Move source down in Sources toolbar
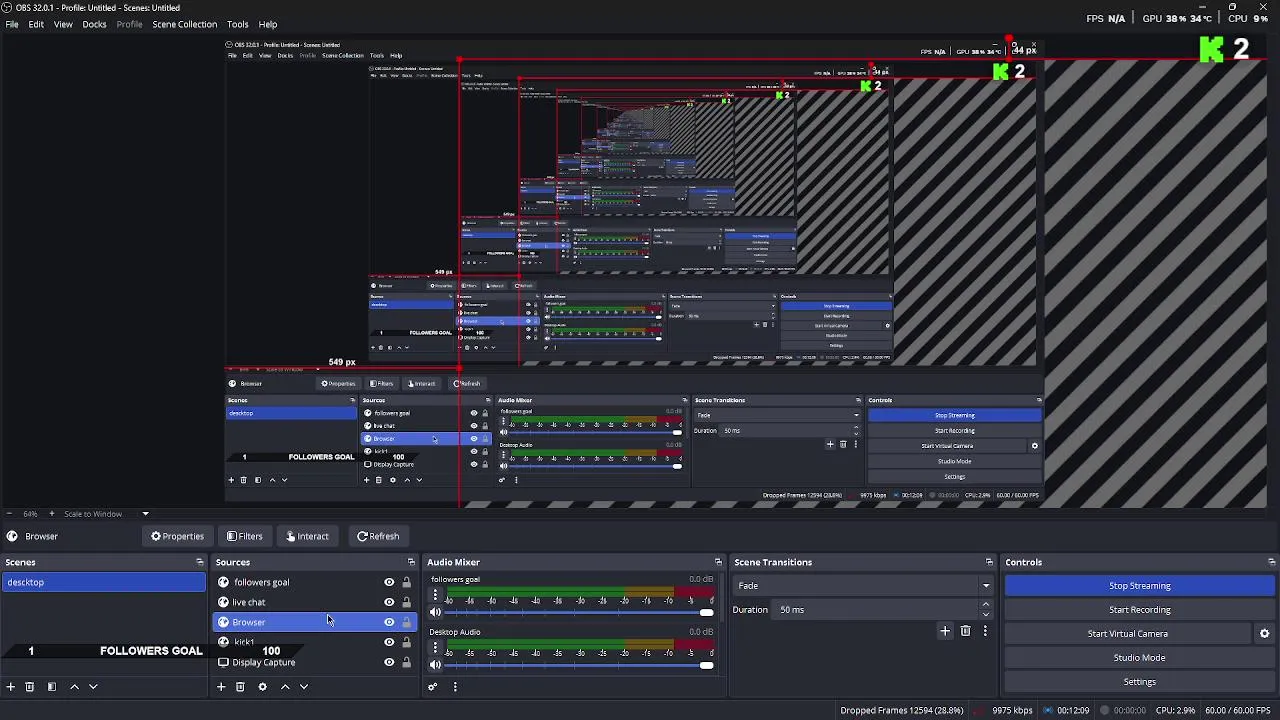1280x720 pixels. click(x=304, y=687)
